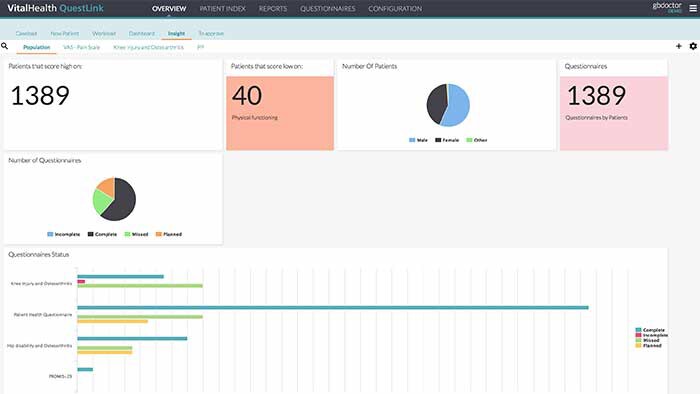Click the Questionnaires Status chart title

click(x=38, y=254)
